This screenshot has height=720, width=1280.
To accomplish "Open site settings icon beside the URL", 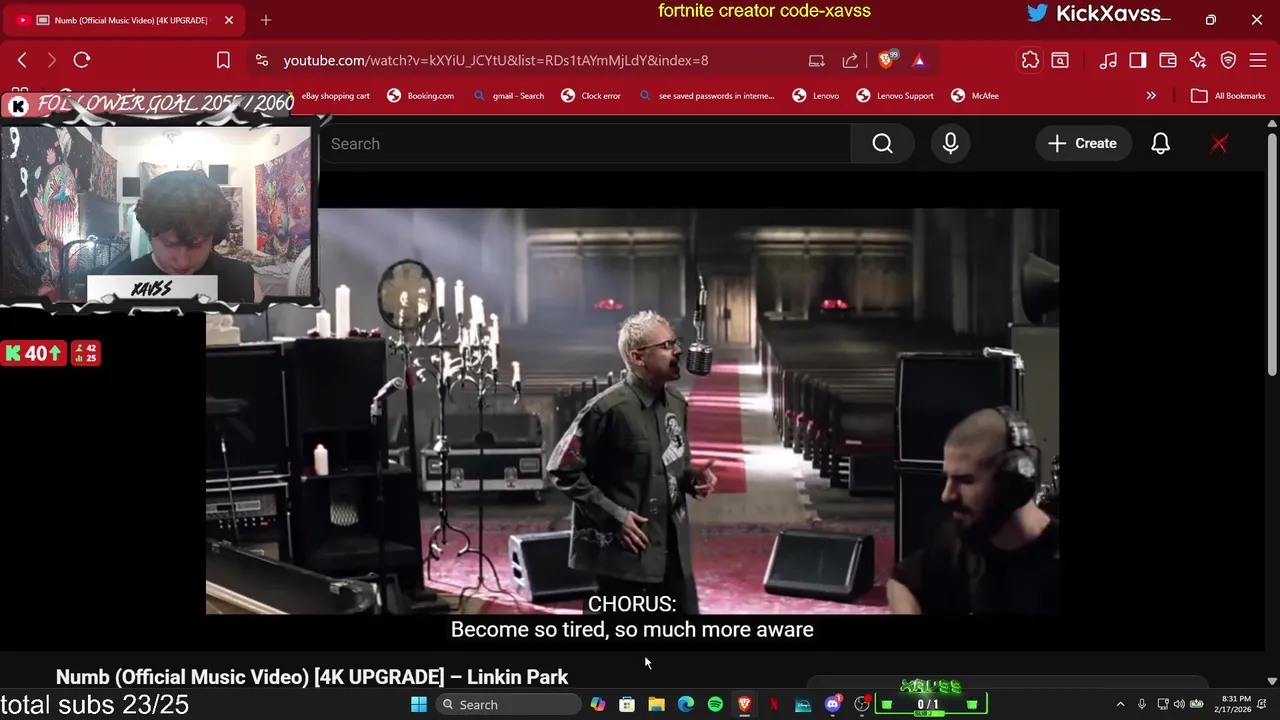I will 262,60.
